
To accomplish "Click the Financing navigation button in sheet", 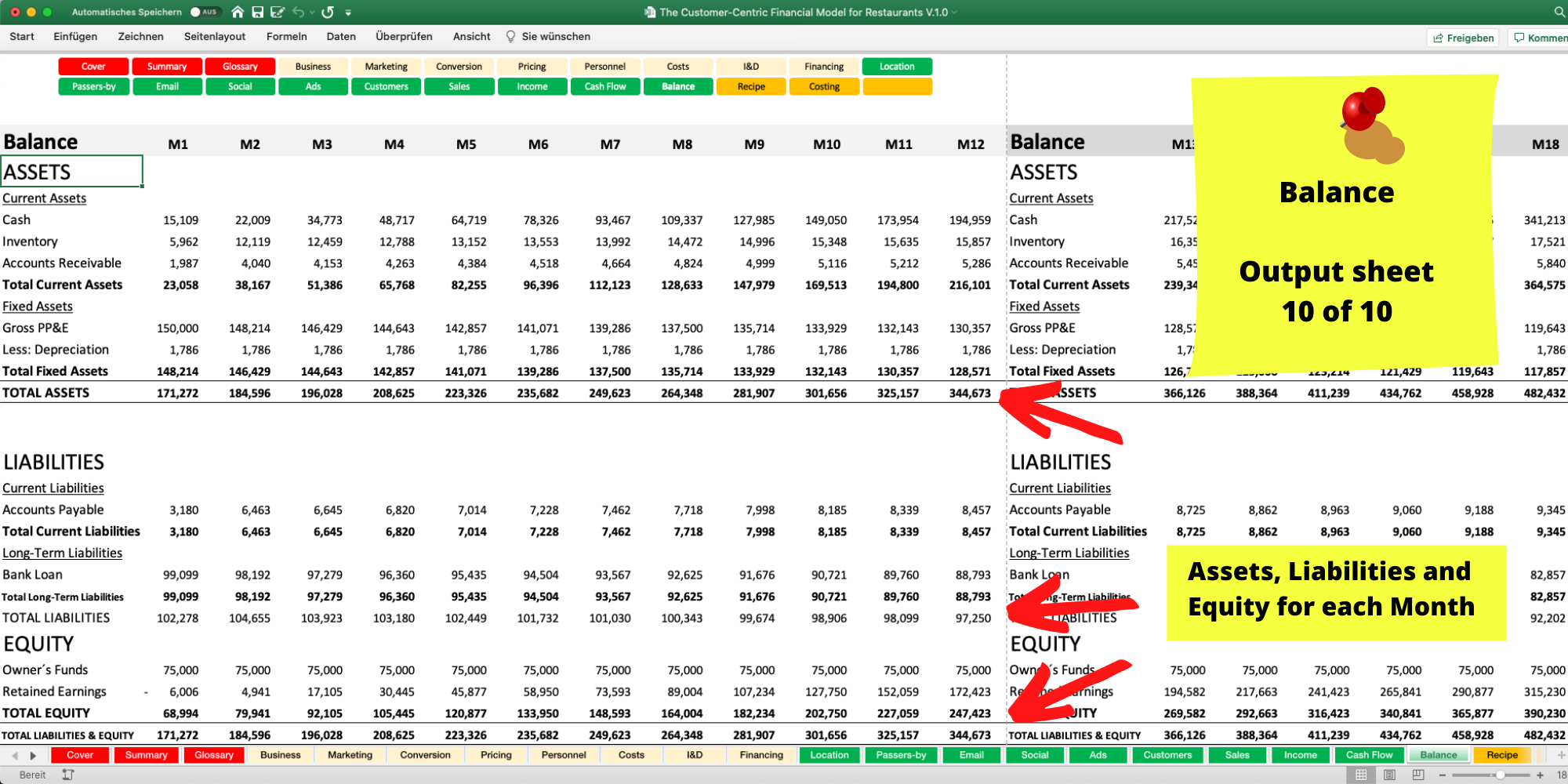I will [824, 67].
